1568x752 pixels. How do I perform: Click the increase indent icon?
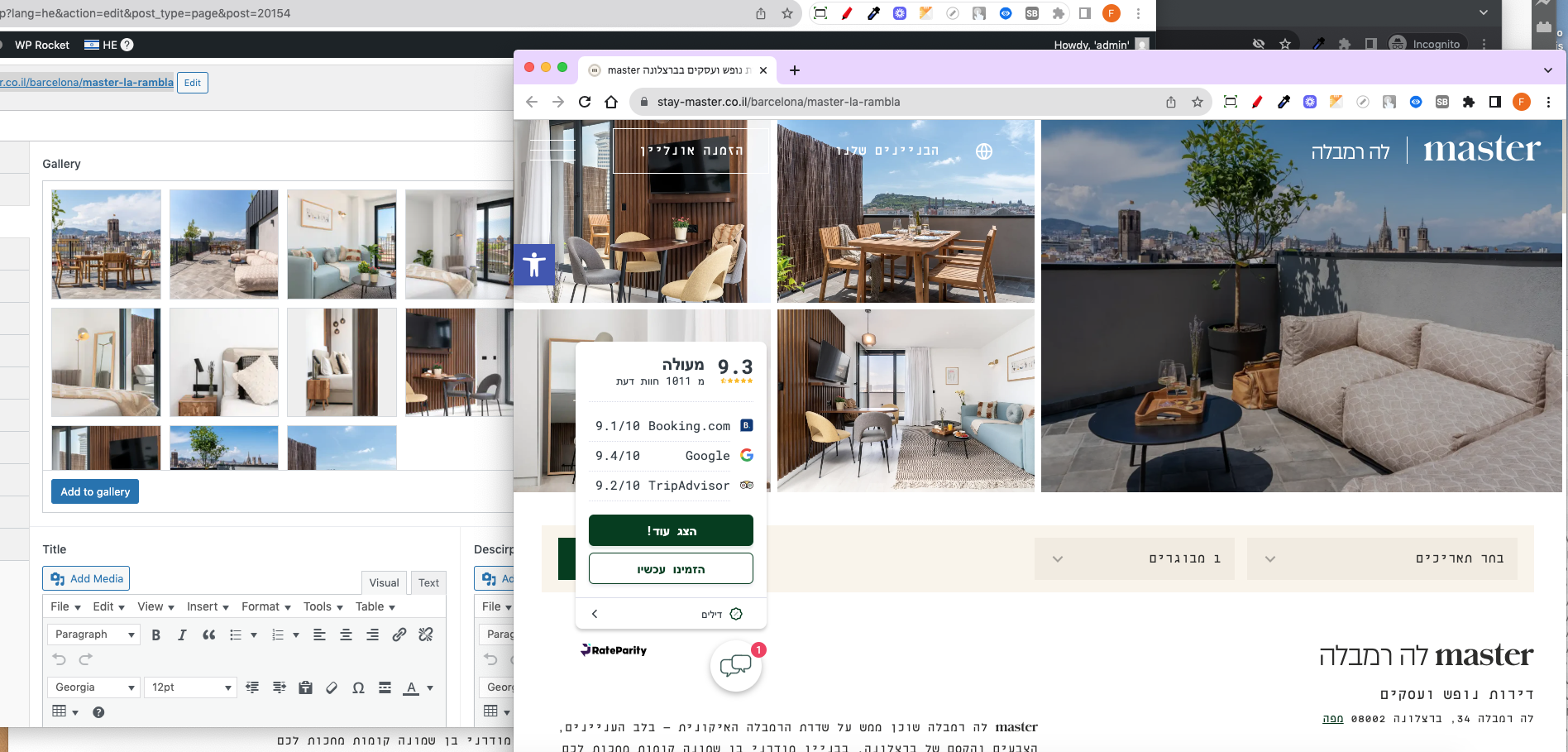[280, 687]
